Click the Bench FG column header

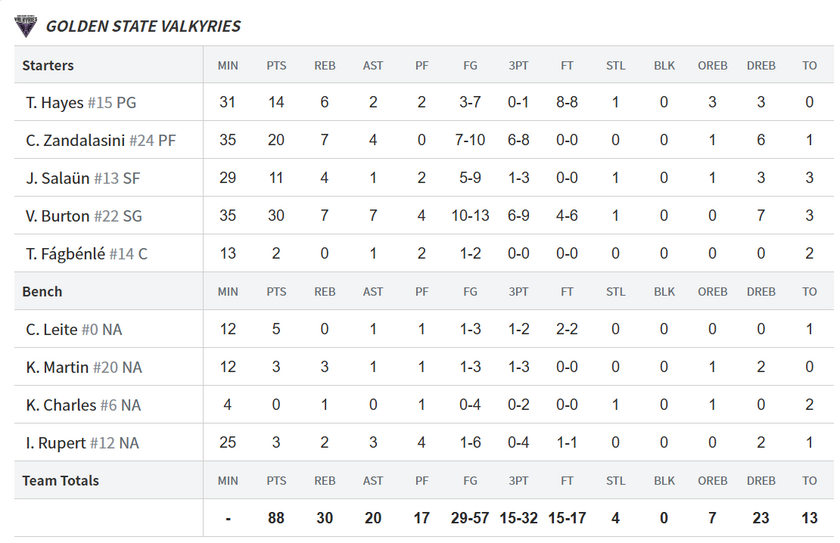(470, 292)
